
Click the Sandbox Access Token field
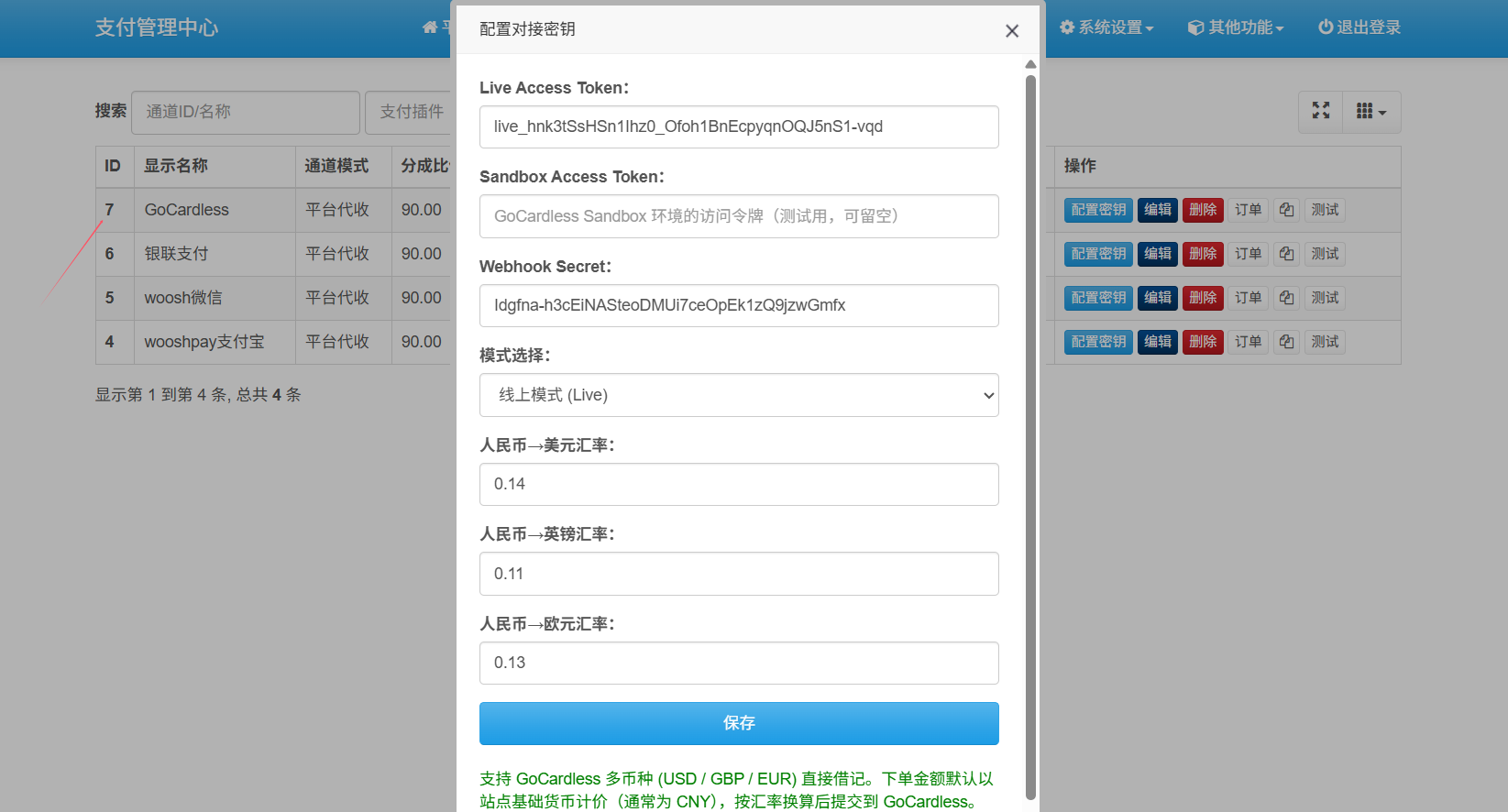point(738,216)
